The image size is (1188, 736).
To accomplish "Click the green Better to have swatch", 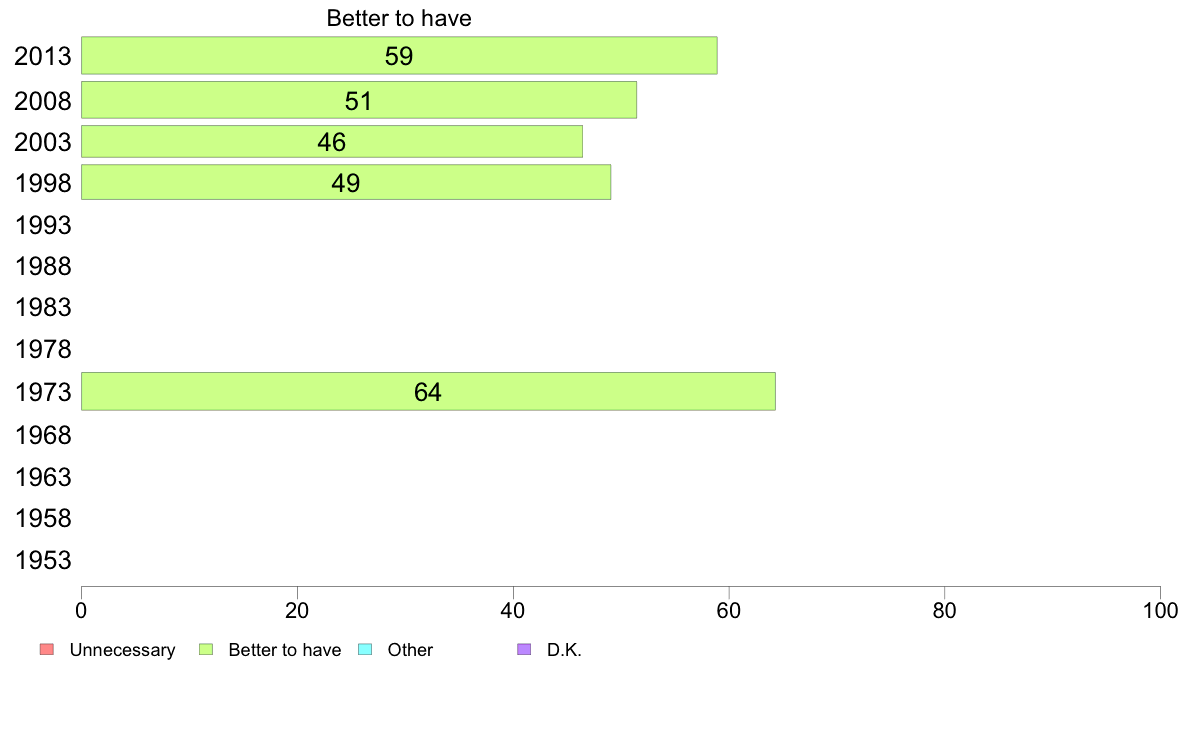I will (206, 650).
